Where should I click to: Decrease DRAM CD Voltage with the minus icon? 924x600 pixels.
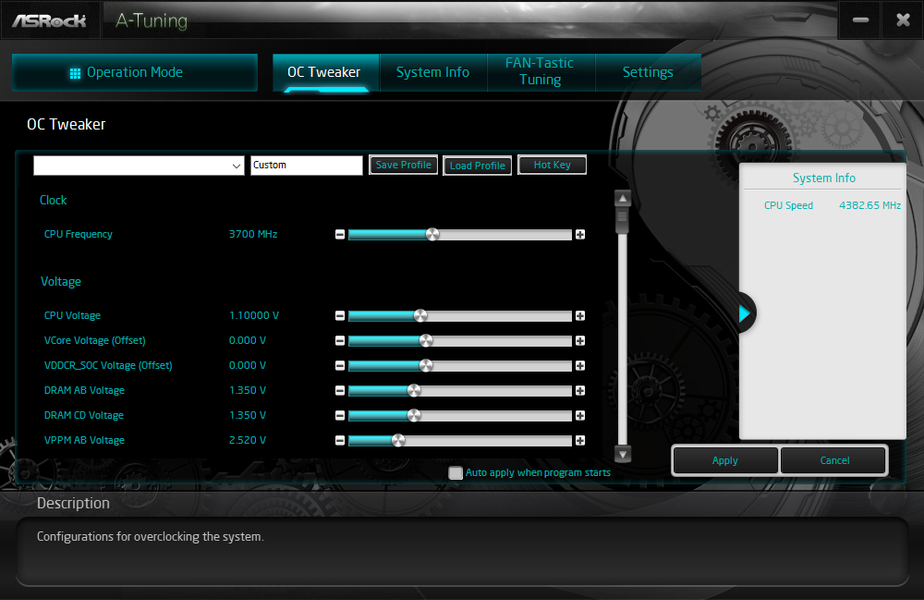click(x=340, y=416)
